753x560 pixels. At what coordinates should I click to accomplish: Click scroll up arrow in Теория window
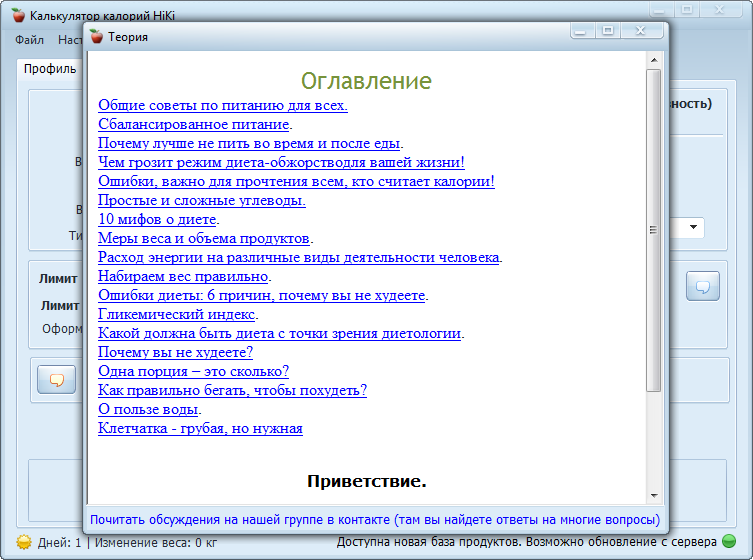[x=654, y=61]
